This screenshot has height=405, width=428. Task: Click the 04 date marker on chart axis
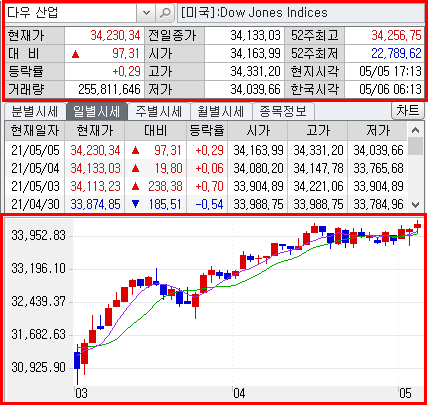coord(239,394)
